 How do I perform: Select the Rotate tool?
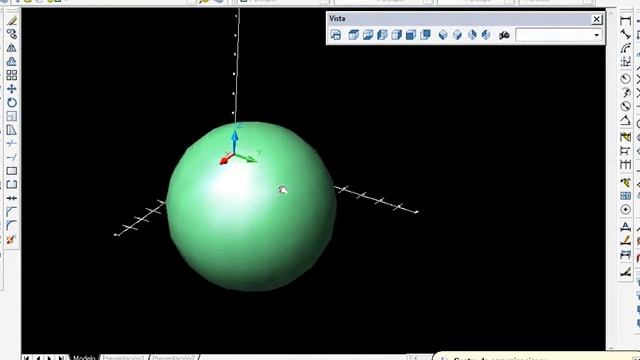(11, 102)
